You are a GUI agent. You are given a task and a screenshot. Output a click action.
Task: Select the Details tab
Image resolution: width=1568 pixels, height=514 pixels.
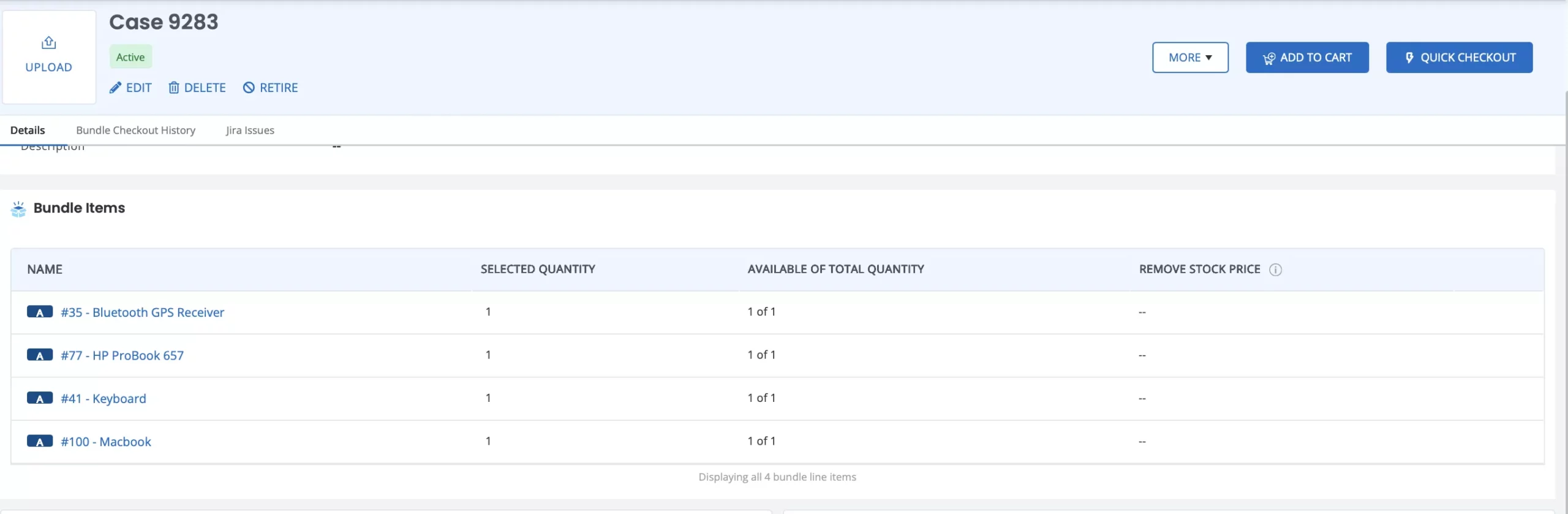[28, 130]
